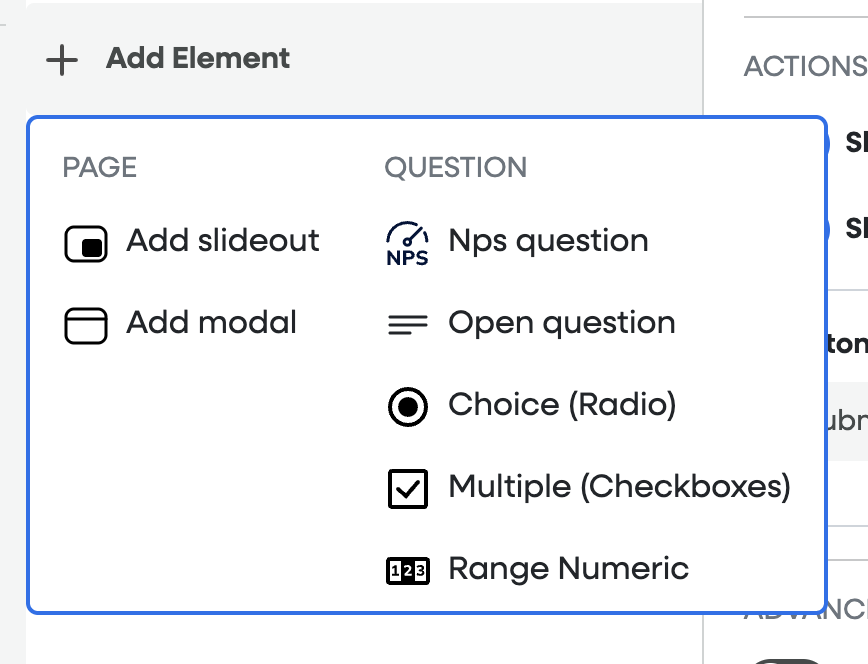Click the Multiple checkbox tick icon

[407, 489]
